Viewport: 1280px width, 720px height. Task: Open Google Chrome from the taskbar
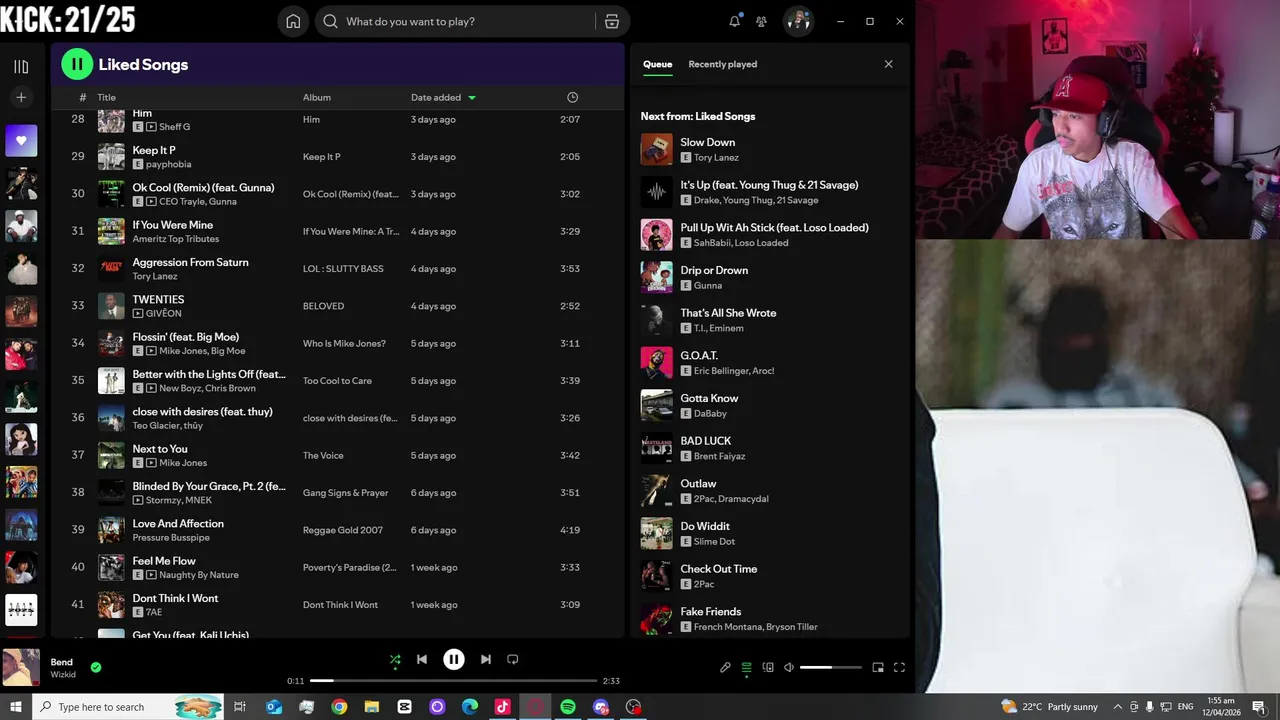click(339, 707)
